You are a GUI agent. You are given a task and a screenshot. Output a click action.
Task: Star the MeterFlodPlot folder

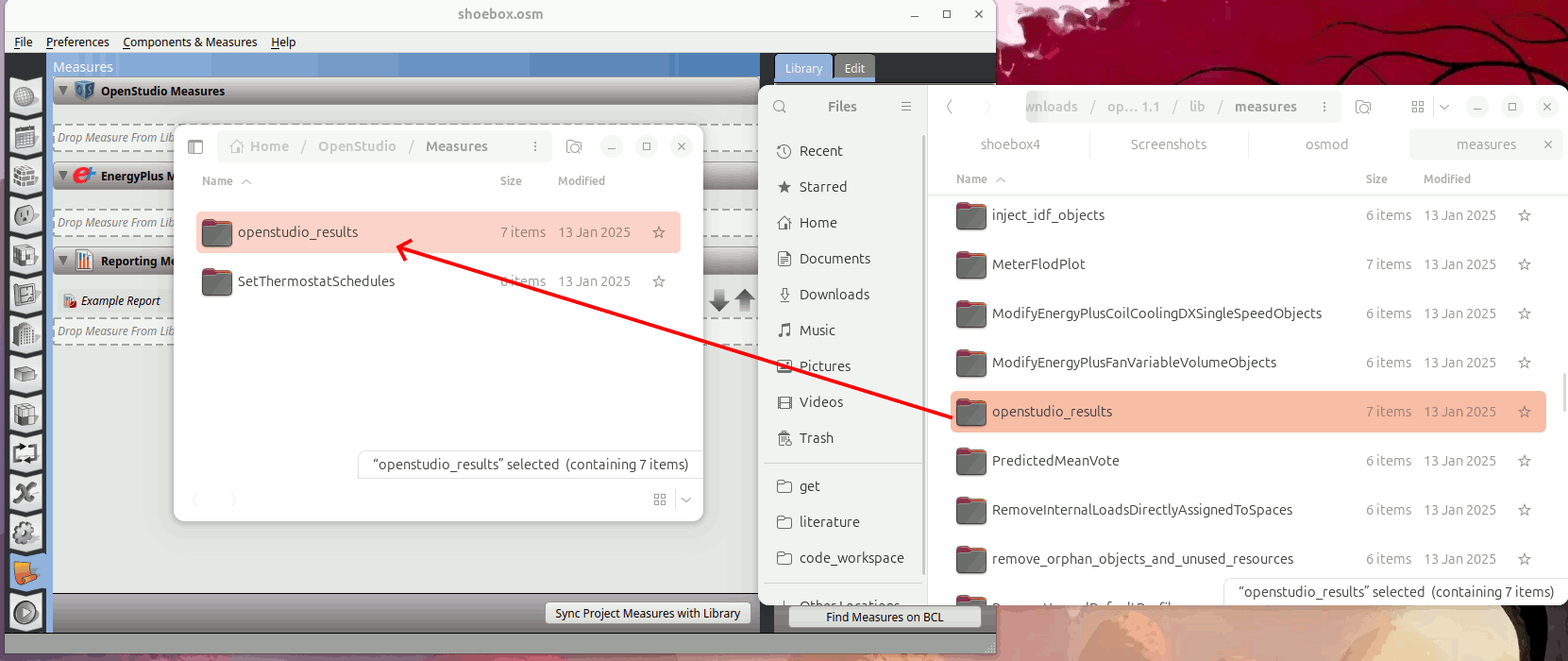1524,264
